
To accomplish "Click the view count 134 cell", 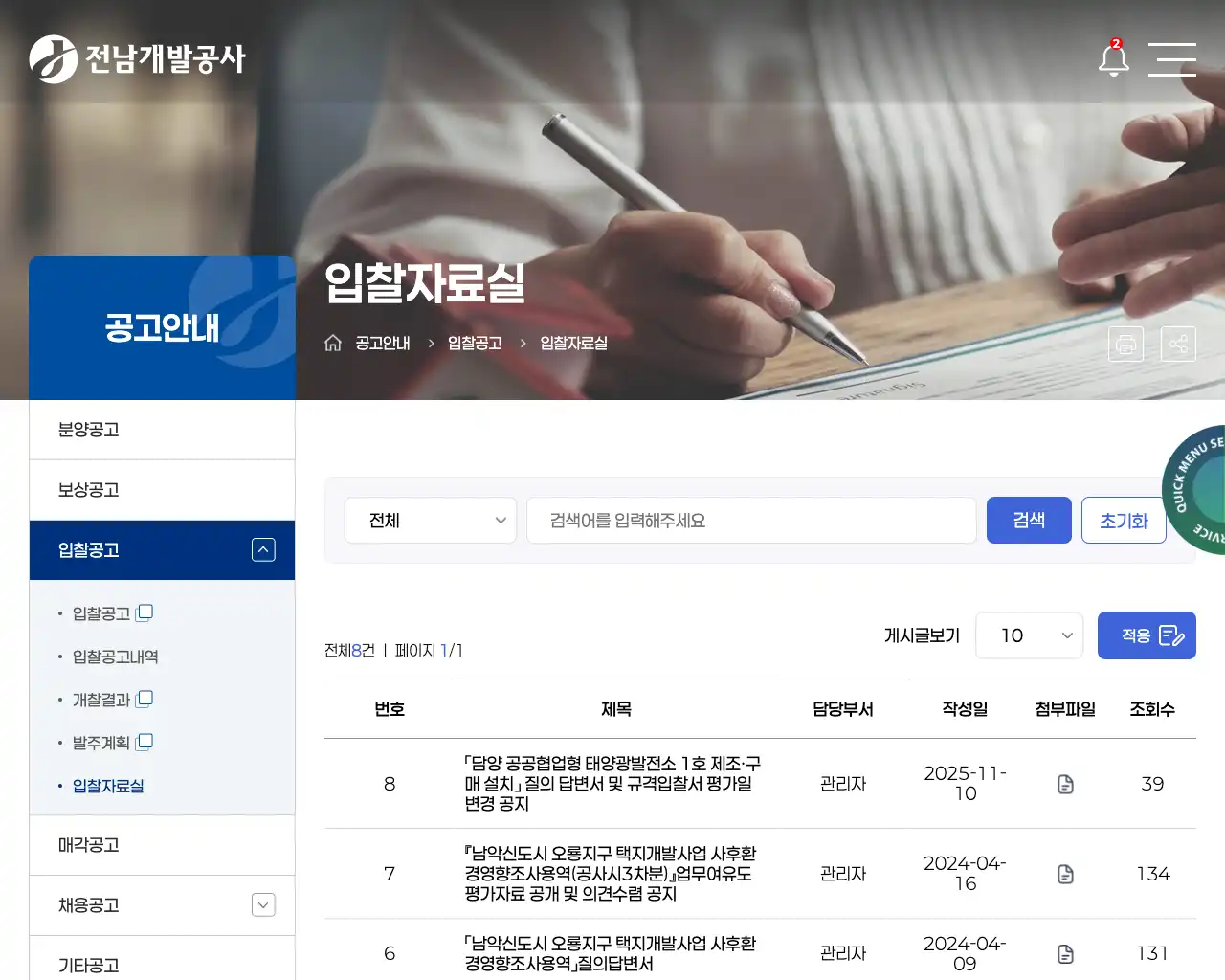I will coord(1152,874).
